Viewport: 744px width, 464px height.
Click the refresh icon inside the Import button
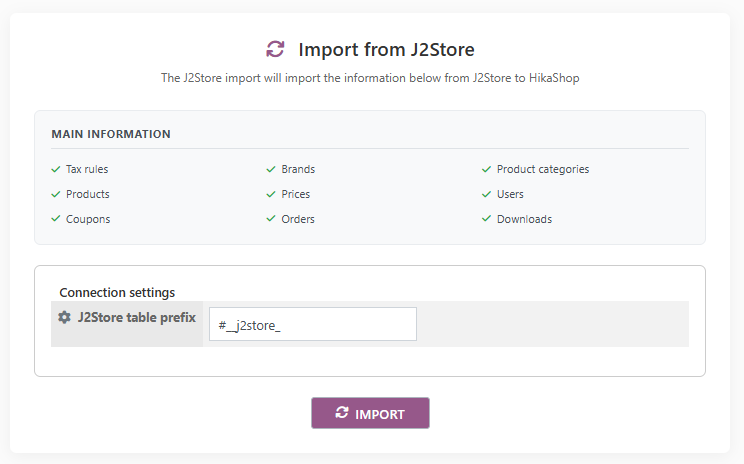pyautogui.click(x=342, y=413)
